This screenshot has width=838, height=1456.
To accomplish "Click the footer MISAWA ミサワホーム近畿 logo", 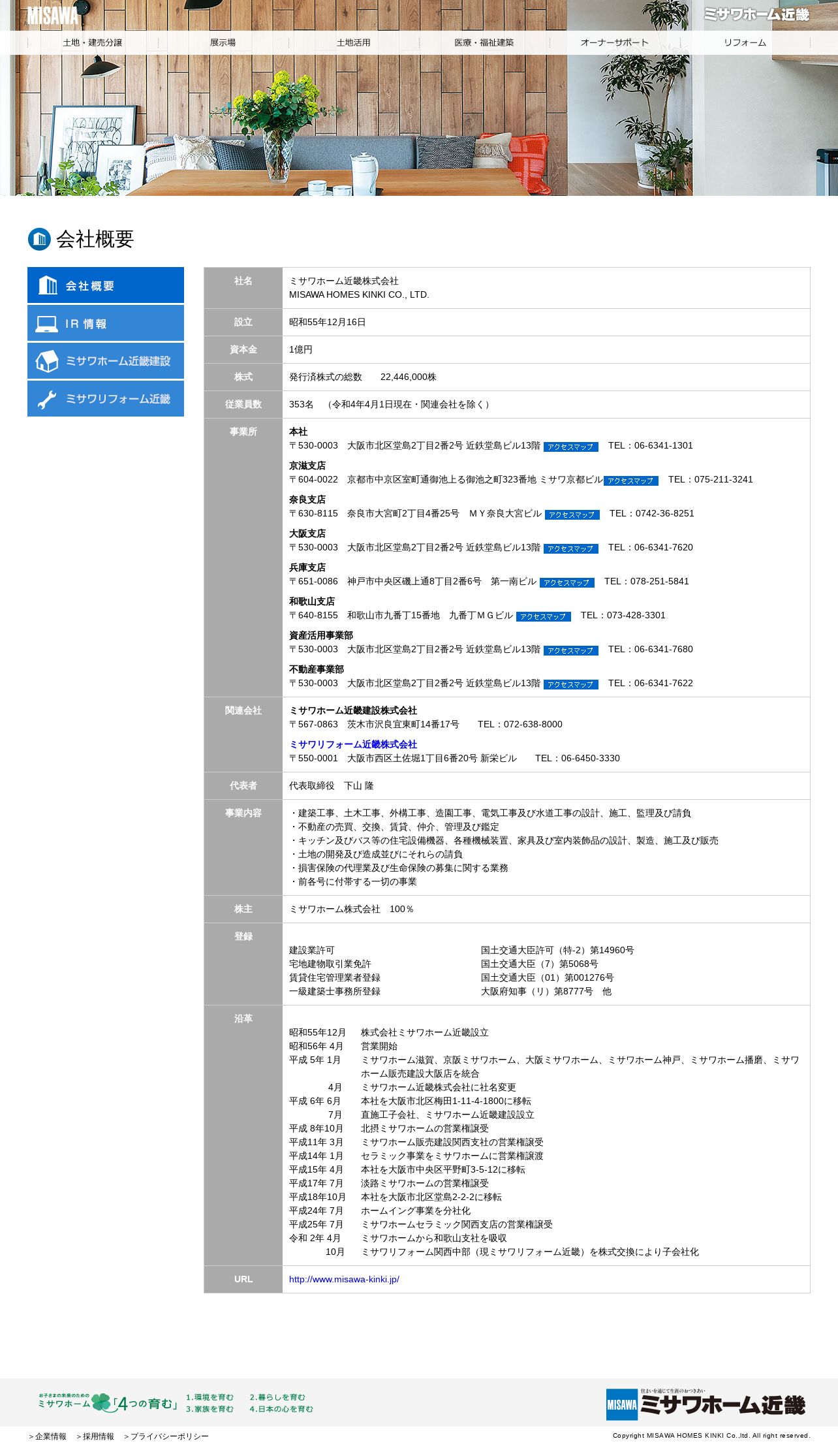I will (706, 1404).
